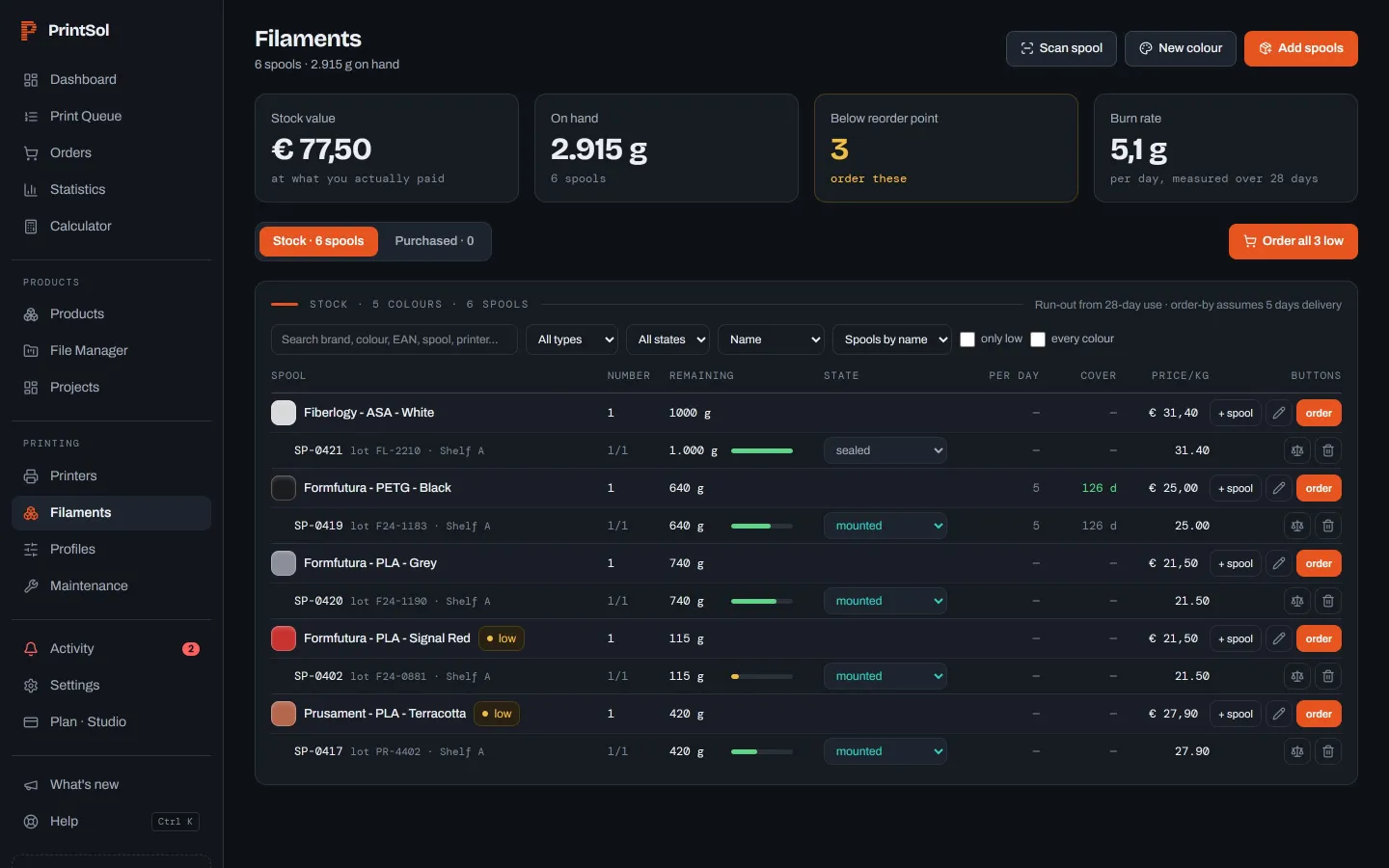1389x868 pixels.
Task: Click the 'Scan spool' button
Action: (x=1061, y=48)
